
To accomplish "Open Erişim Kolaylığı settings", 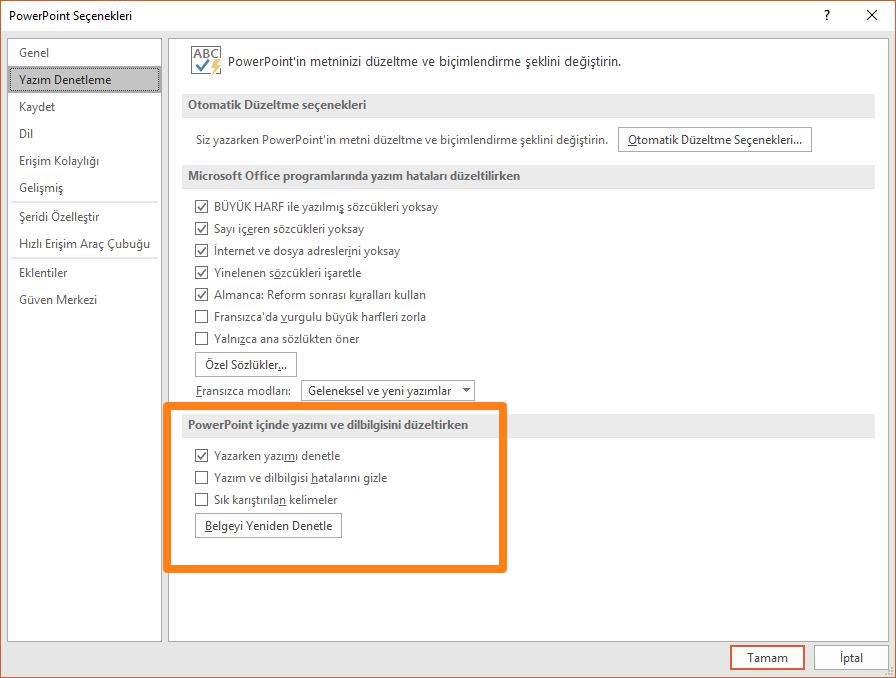I will 85,161.
